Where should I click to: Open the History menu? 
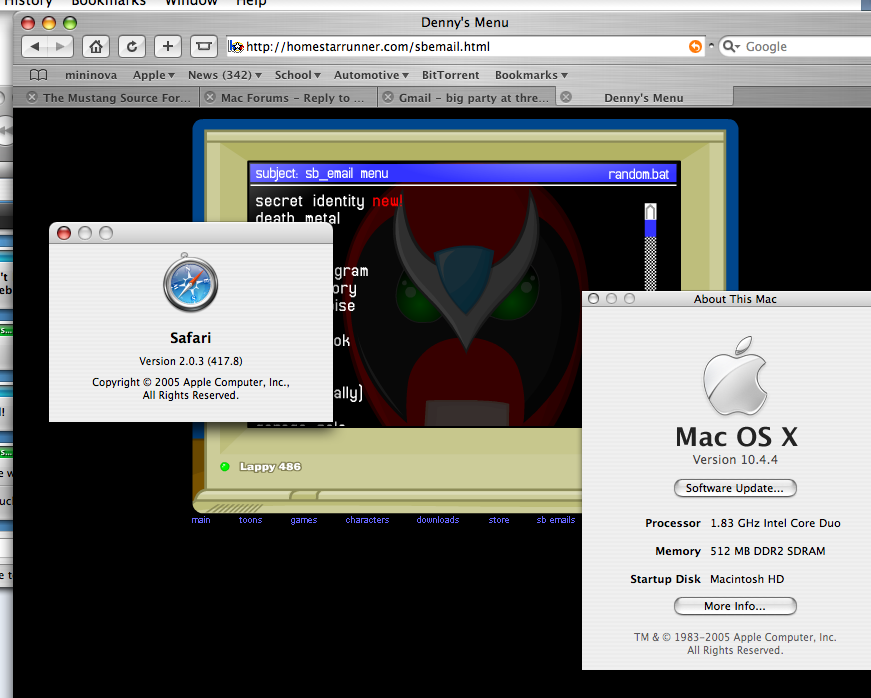tap(27, 3)
